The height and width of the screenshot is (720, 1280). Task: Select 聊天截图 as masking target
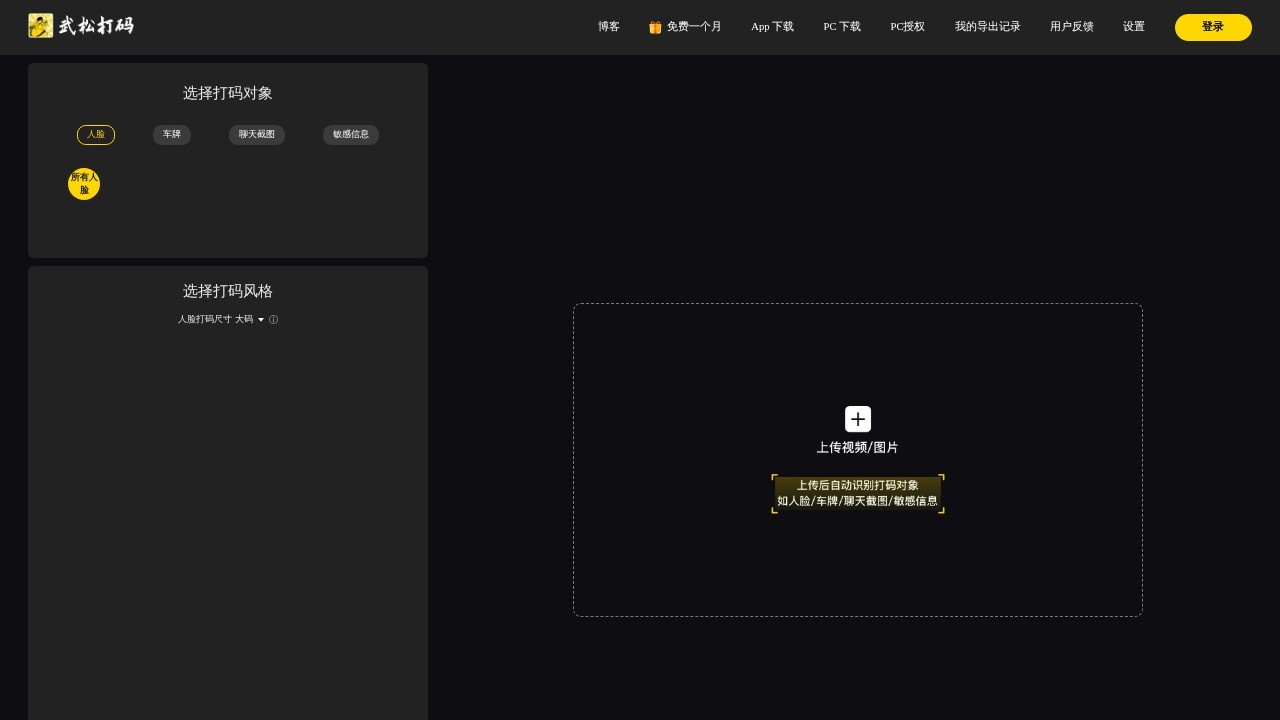click(x=257, y=135)
